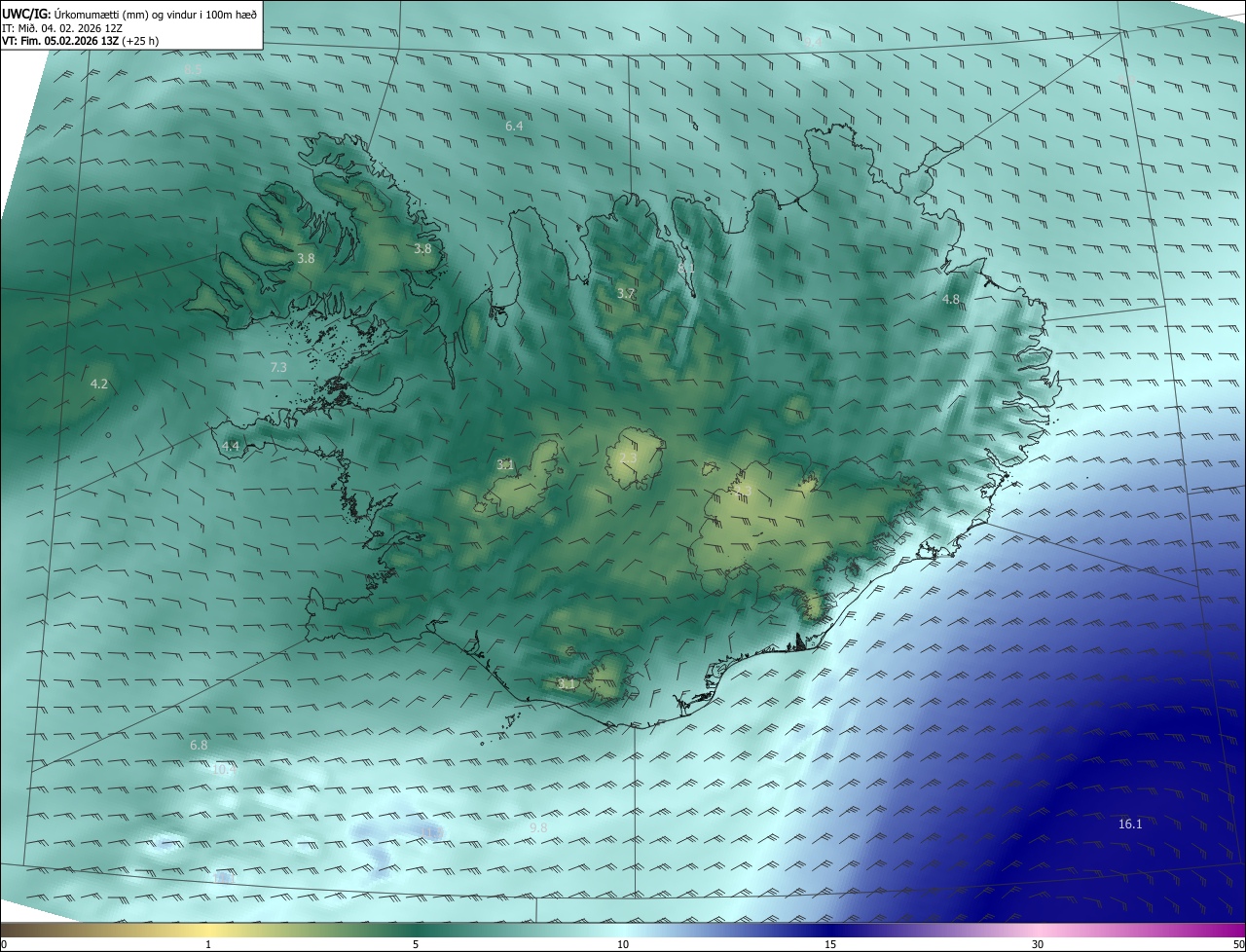The height and width of the screenshot is (952, 1246).
Task: Click the title text 'Úrkomumætti (mm) og vindur í 100m hæð'
Action: pyautogui.click(x=155, y=14)
